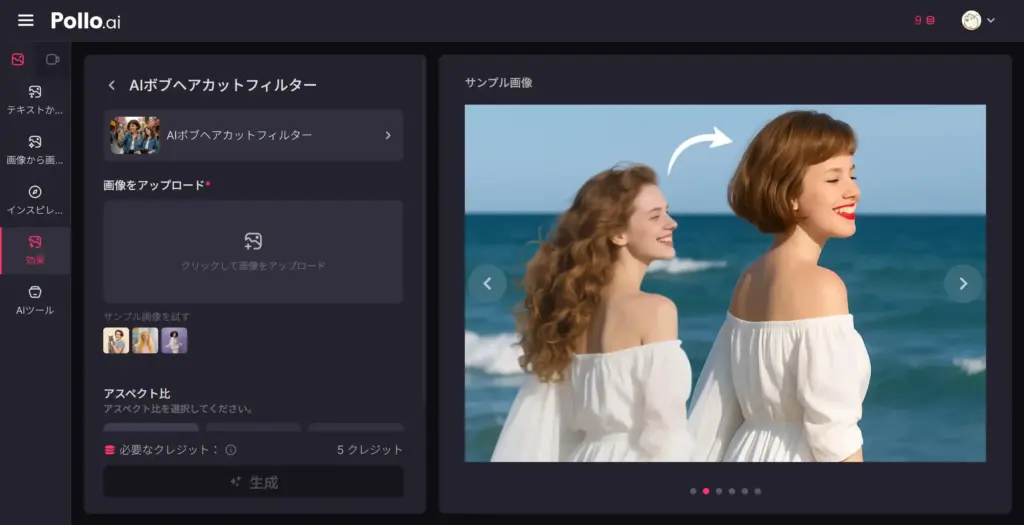This screenshot has height=525, width=1024.
Task: Open the hamburger menu
Action: tap(25, 20)
